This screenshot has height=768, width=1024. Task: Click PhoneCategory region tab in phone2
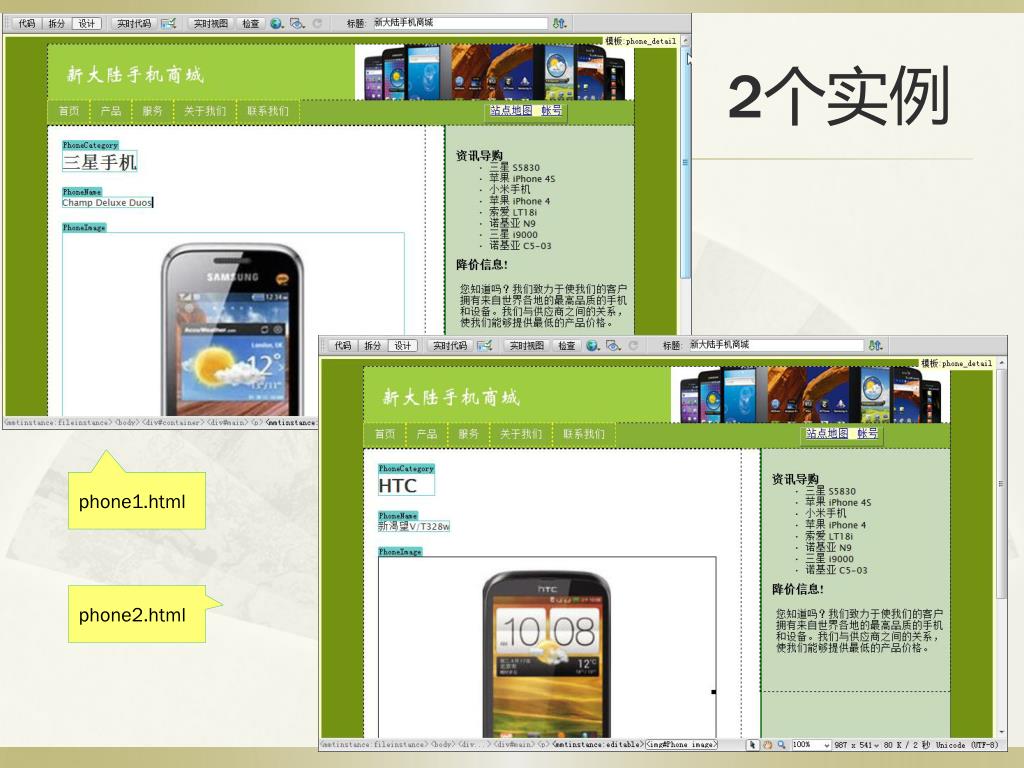[406, 468]
